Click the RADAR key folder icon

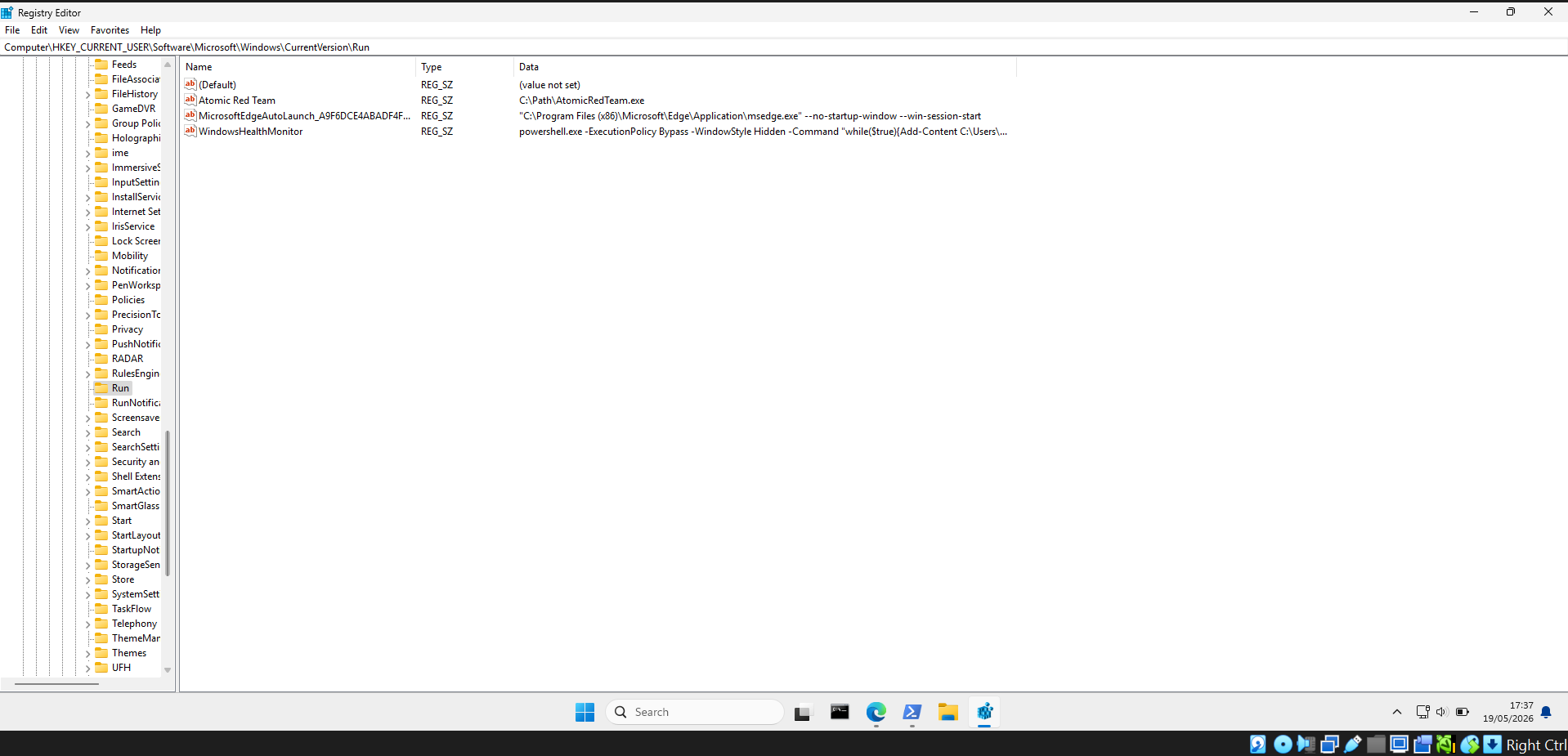(x=101, y=359)
